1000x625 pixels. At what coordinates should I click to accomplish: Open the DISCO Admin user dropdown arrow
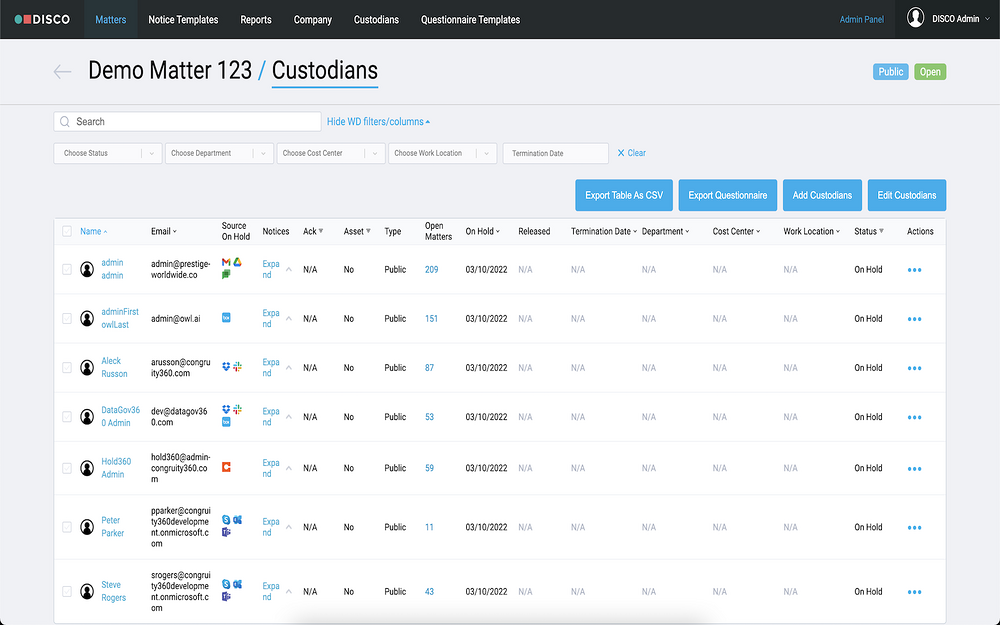[x=988, y=19]
